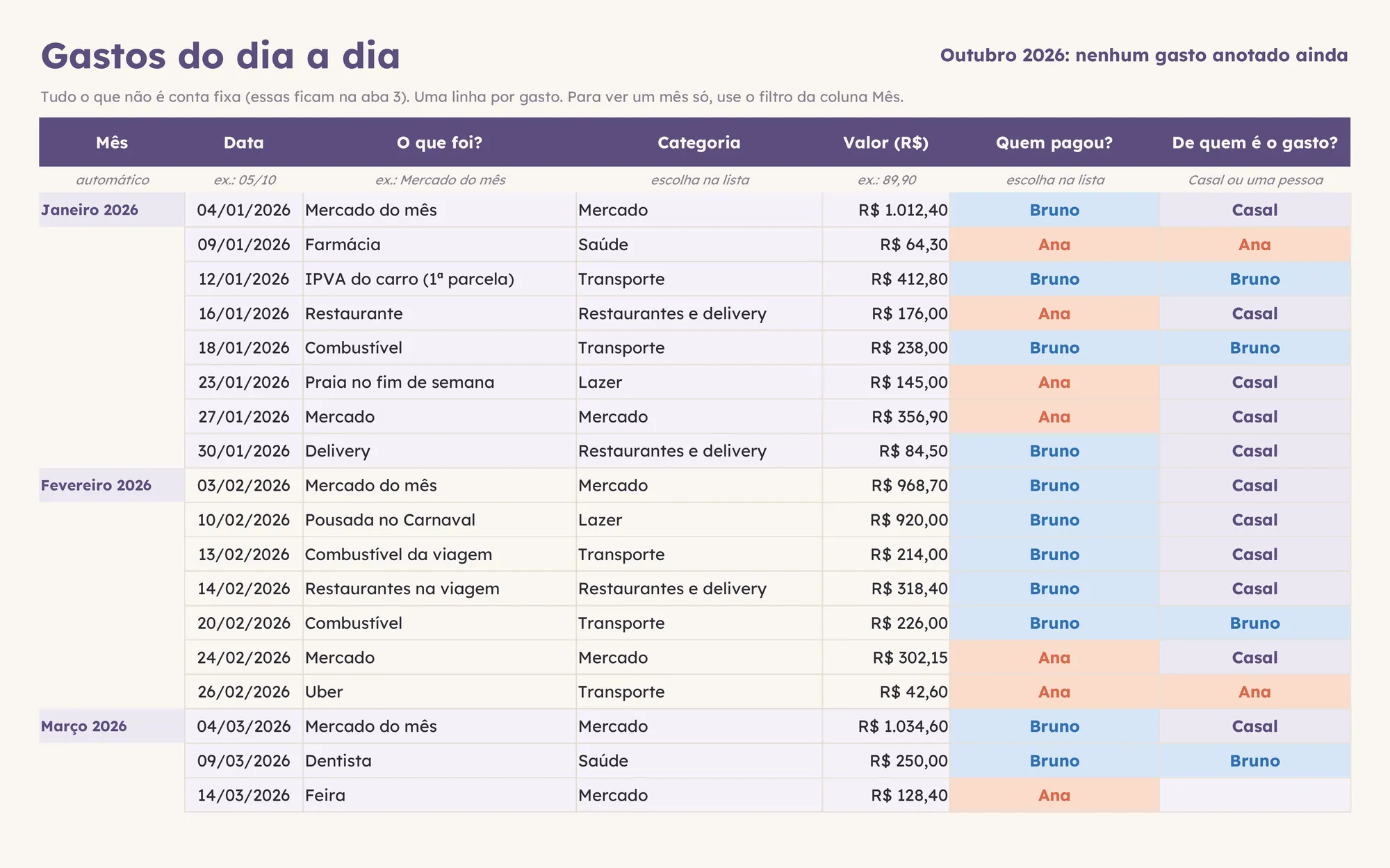1390x868 pixels.
Task: Click the "Quem pagou?" column header
Action: 1054,142
